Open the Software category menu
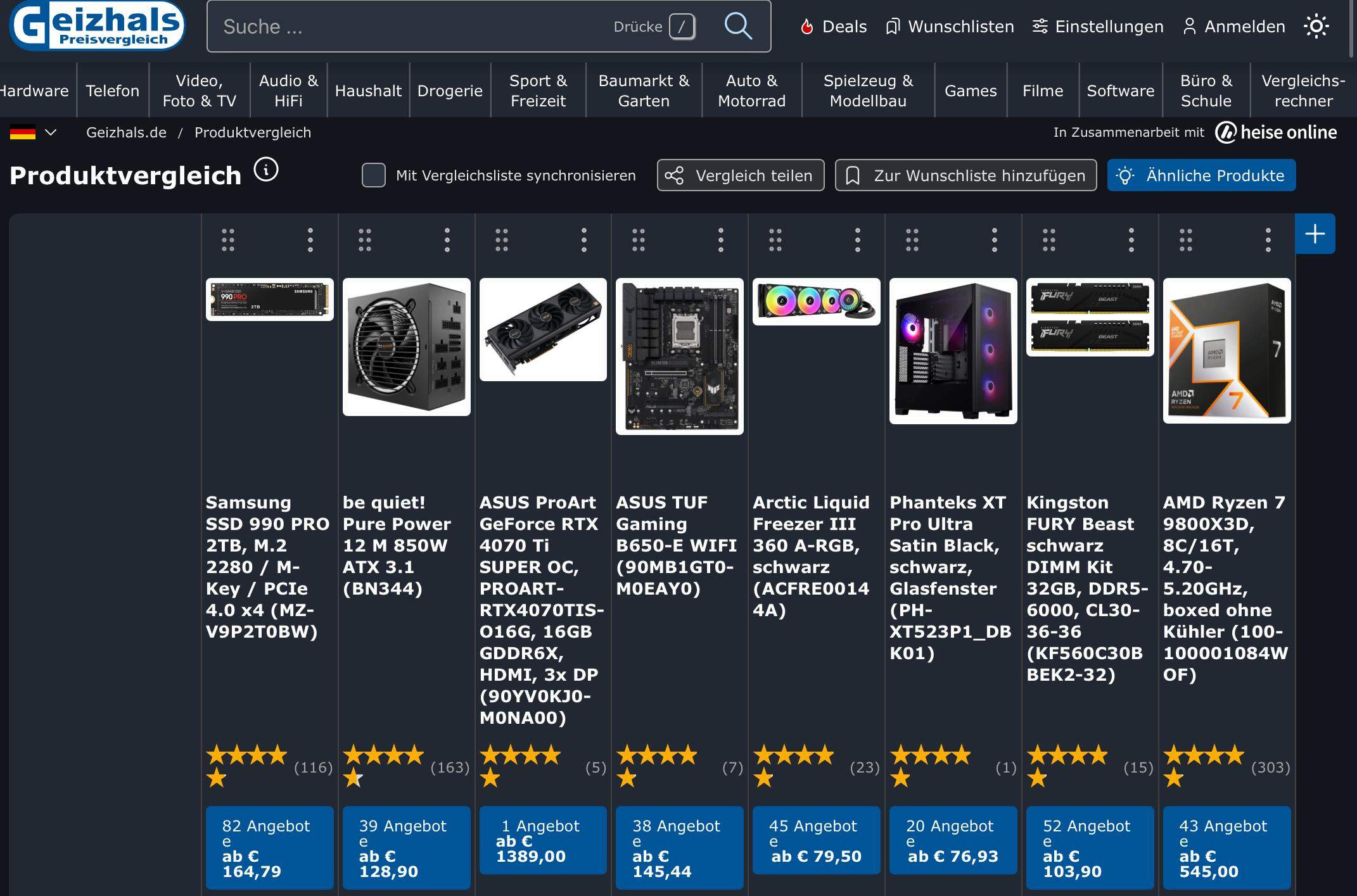1357x896 pixels. 1120,91
